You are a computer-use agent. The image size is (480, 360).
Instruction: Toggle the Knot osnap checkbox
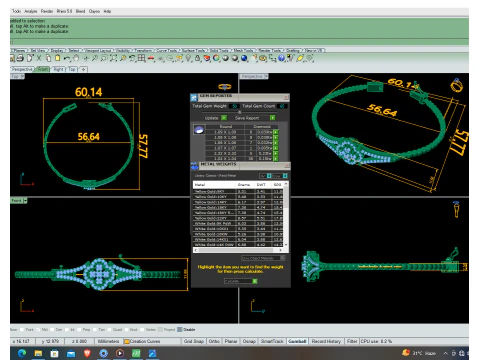[126, 330]
